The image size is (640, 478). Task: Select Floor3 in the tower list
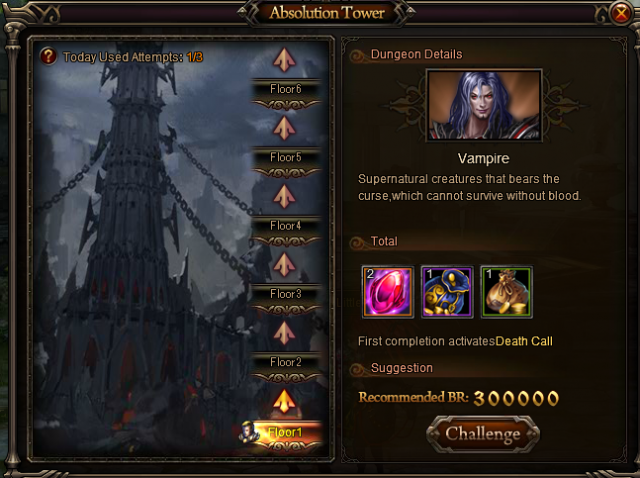[x=286, y=299]
